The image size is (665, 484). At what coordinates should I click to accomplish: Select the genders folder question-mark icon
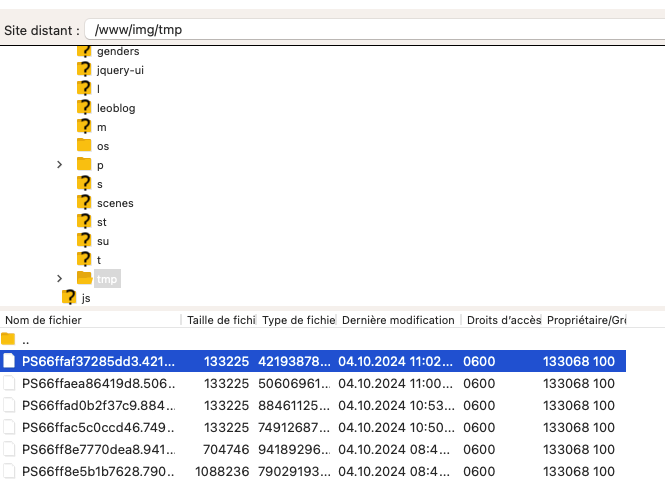(84, 51)
